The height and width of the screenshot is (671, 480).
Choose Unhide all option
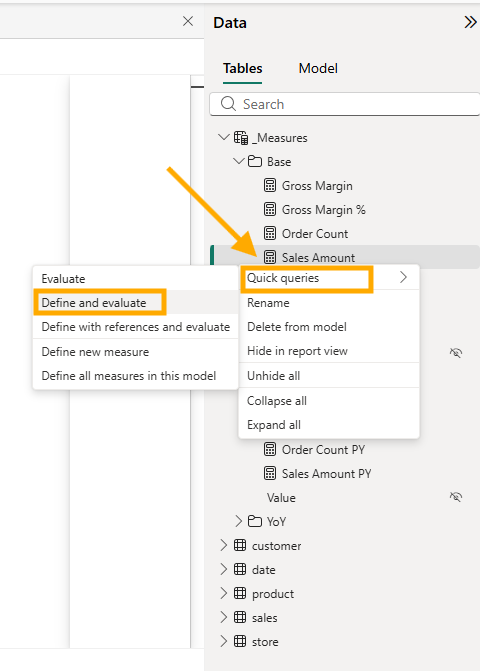[x=329, y=376]
